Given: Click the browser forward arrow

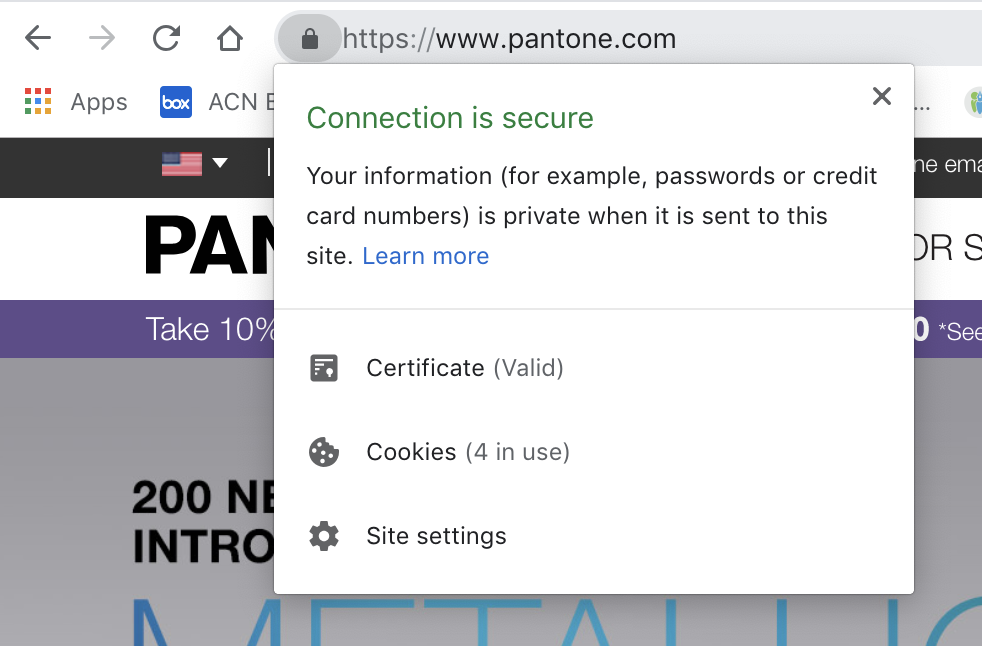Looking at the screenshot, I should point(102,38).
